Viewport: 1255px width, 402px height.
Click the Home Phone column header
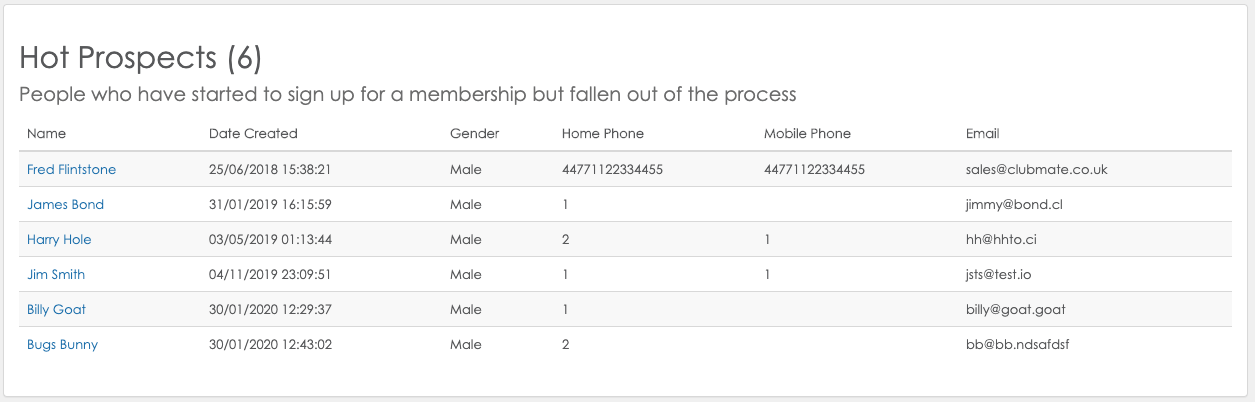click(603, 134)
